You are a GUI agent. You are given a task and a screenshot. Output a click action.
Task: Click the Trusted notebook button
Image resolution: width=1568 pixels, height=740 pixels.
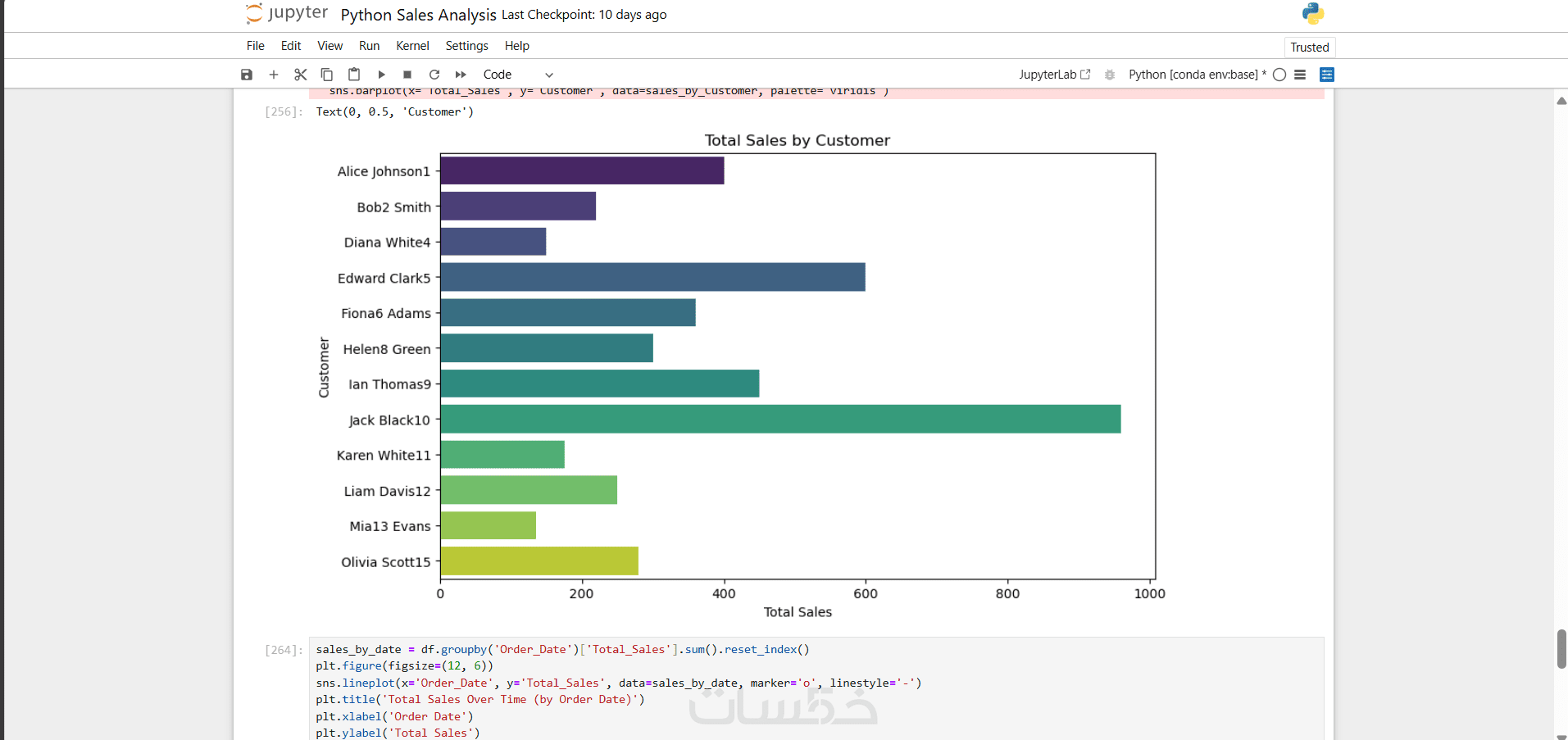pyautogui.click(x=1309, y=48)
